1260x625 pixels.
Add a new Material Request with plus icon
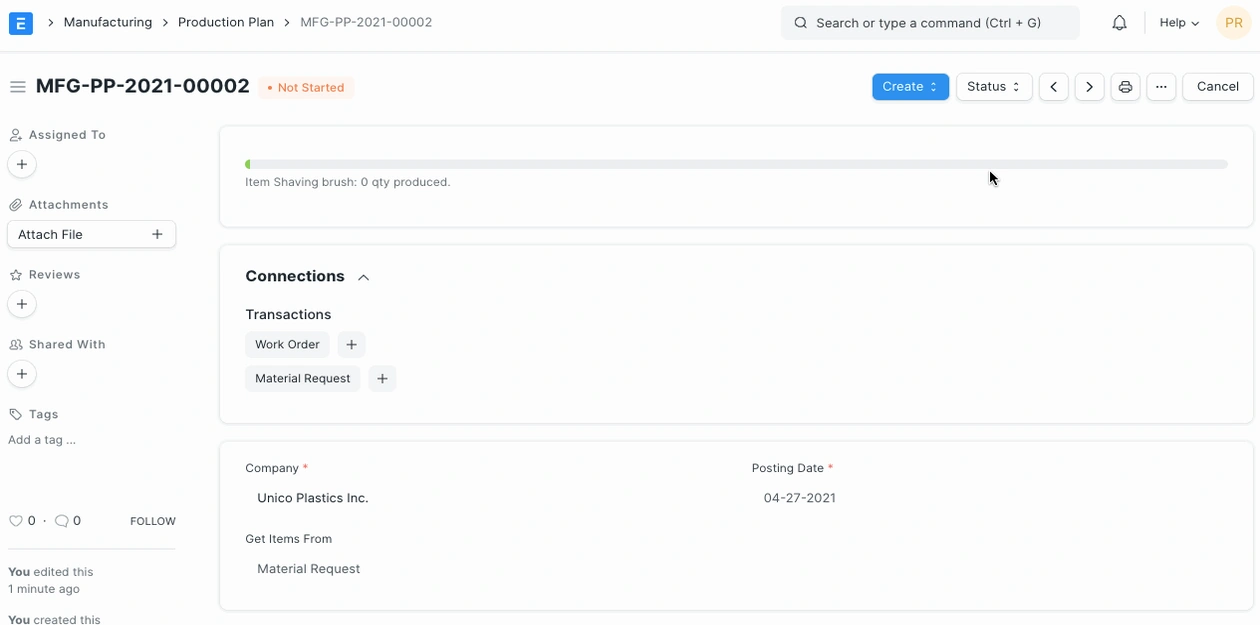click(x=382, y=379)
